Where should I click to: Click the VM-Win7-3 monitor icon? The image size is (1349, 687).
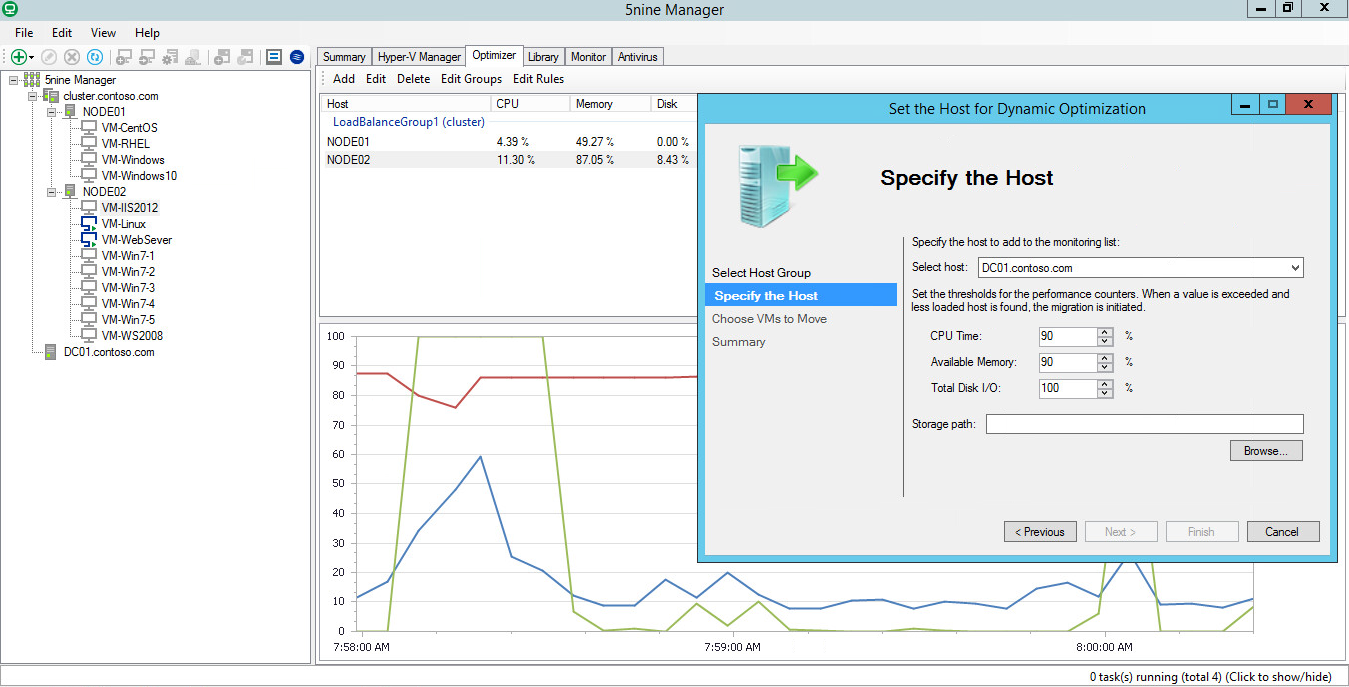click(x=89, y=288)
